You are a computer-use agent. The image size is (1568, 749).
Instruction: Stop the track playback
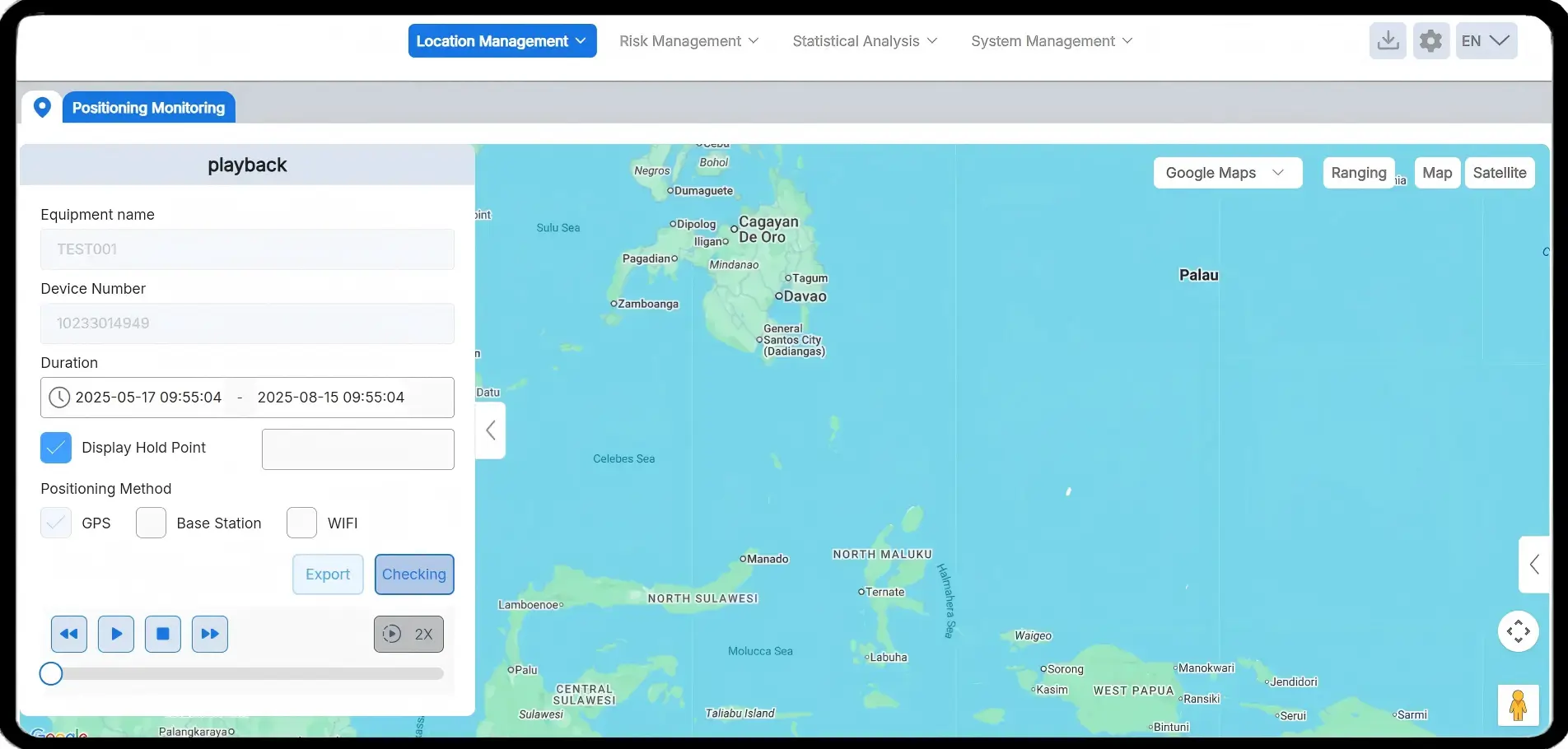pyautogui.click(x=163, y=634)
